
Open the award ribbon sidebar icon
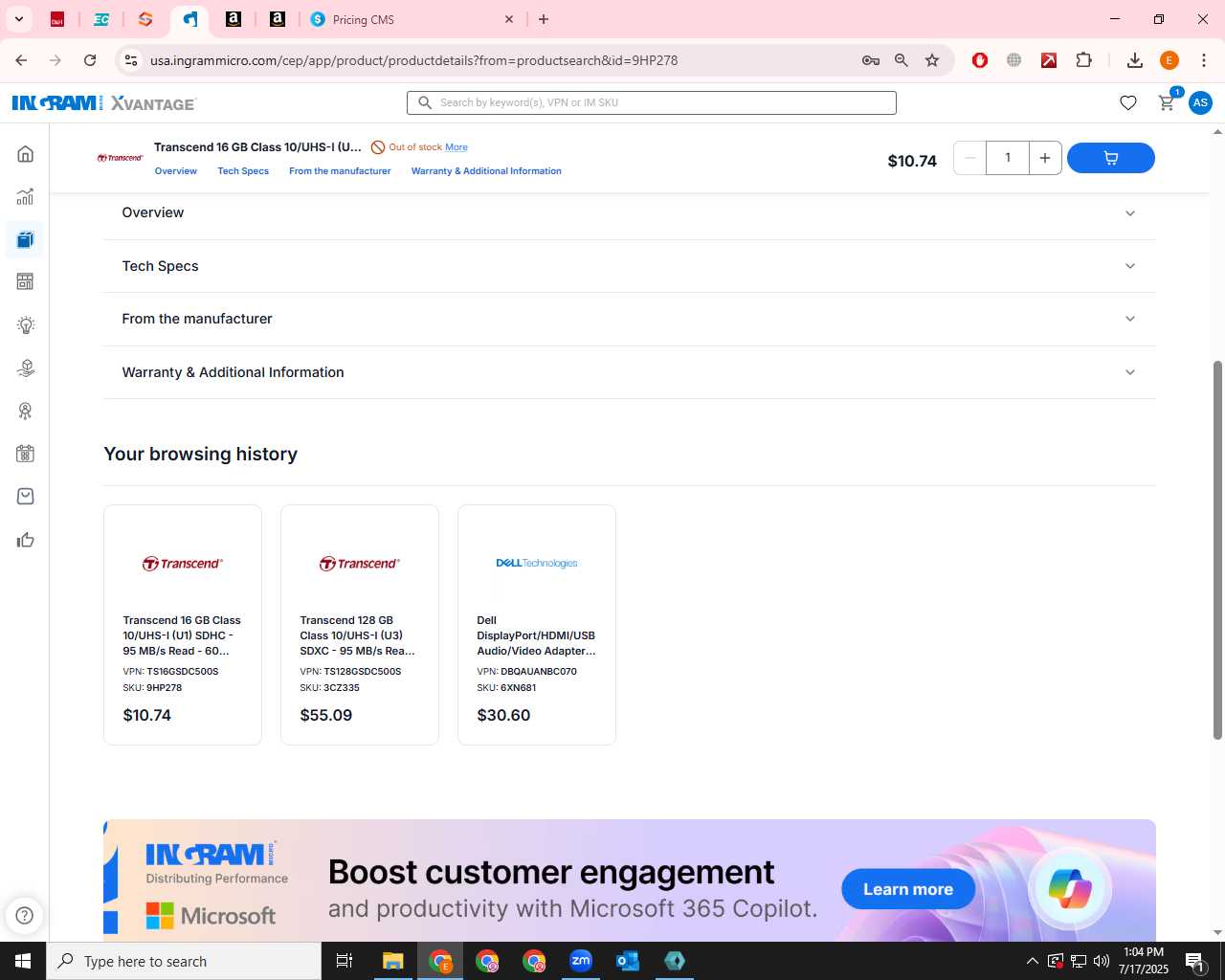click(26, 411)
